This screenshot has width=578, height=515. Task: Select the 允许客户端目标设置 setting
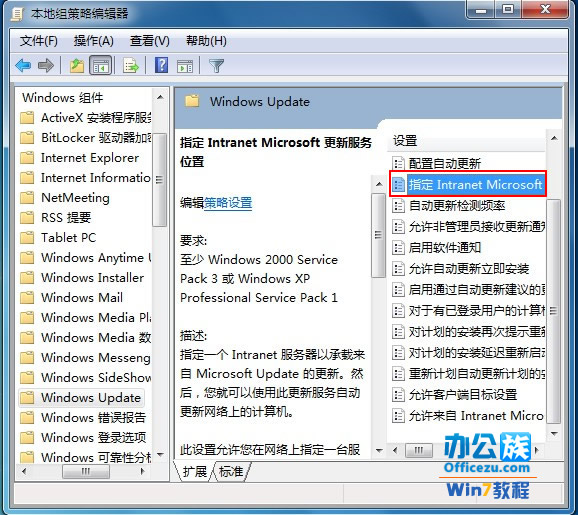tap(455, 395)
